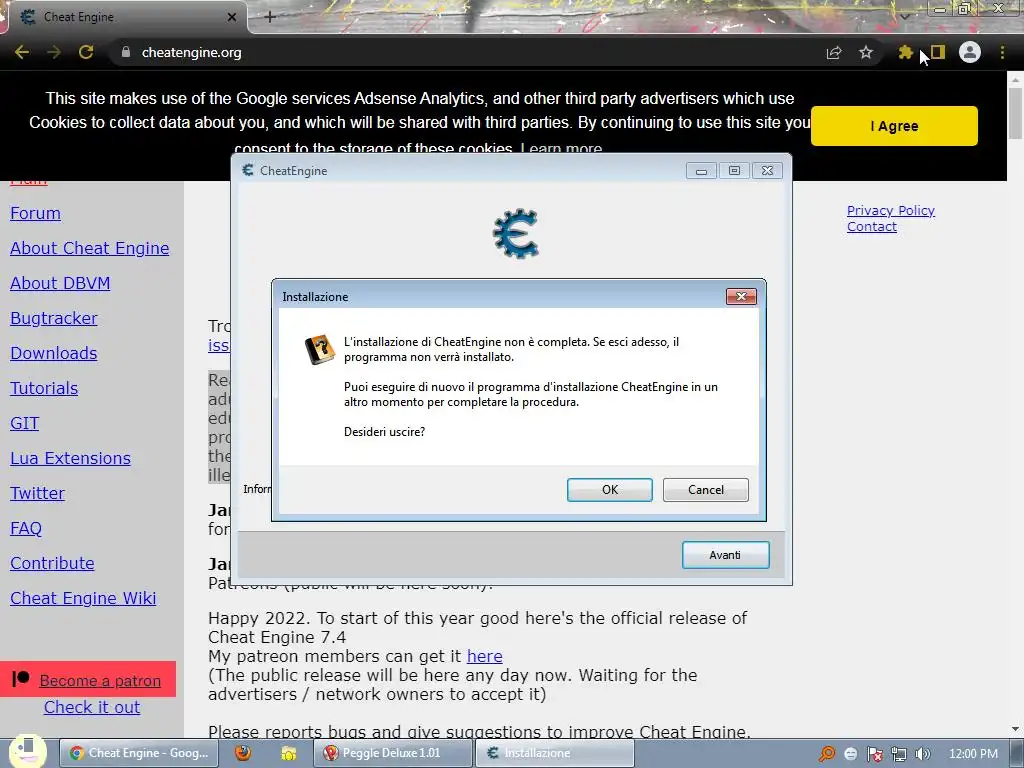The image size is (1024, 768).
Task: Open network tray icon
Action: [899, 754]
